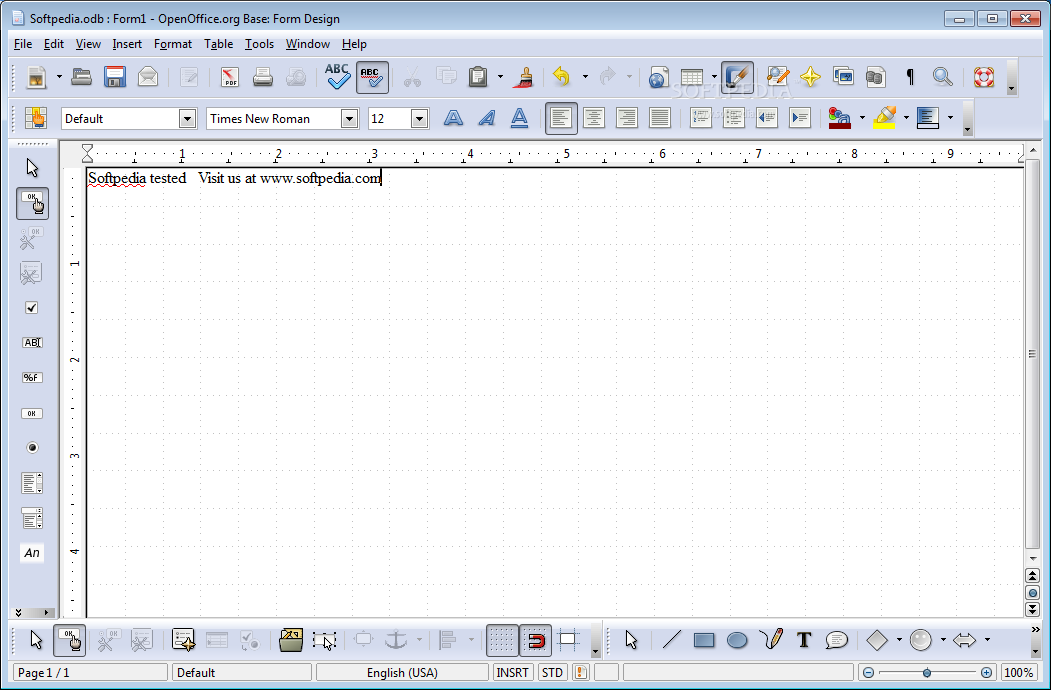Viewport: 1051px width, 690px height.
Task: Open the Find magnifier tool
Action: (x=942, y=77)
